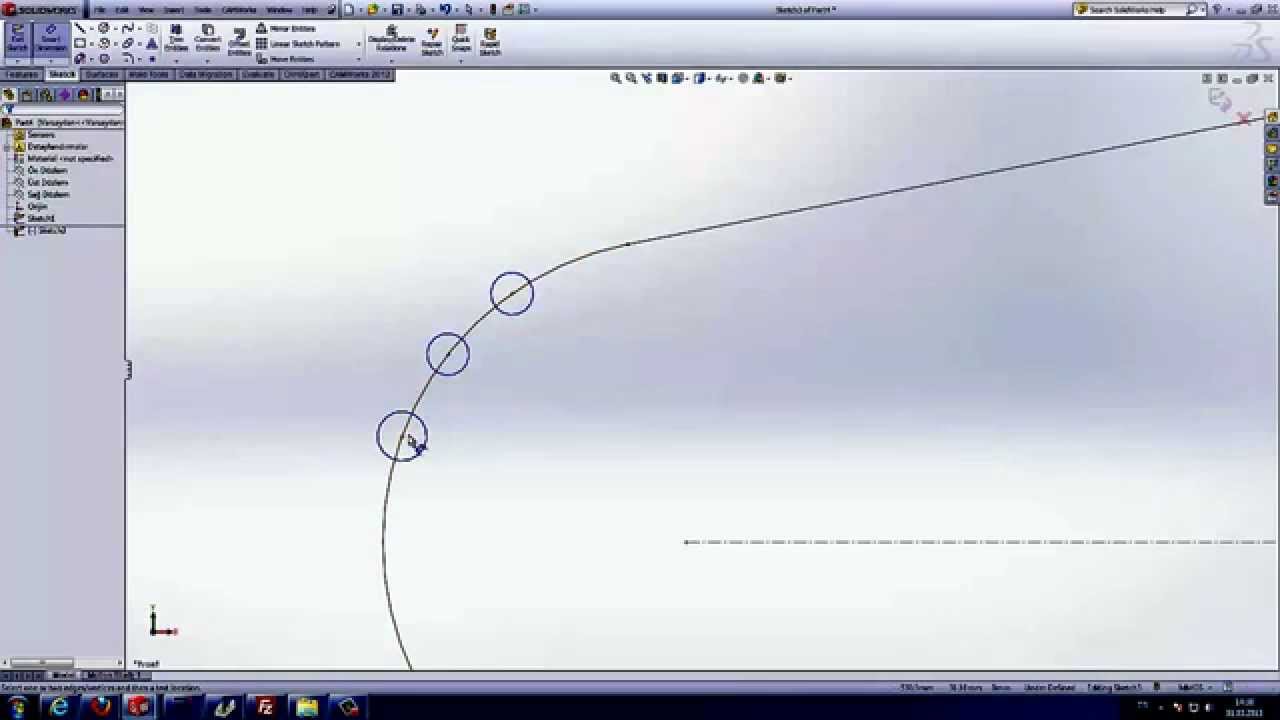Viewport: 1280px width, 720px height.
Task: Click the Repair Sketch tool
Action: coord(432,40)
